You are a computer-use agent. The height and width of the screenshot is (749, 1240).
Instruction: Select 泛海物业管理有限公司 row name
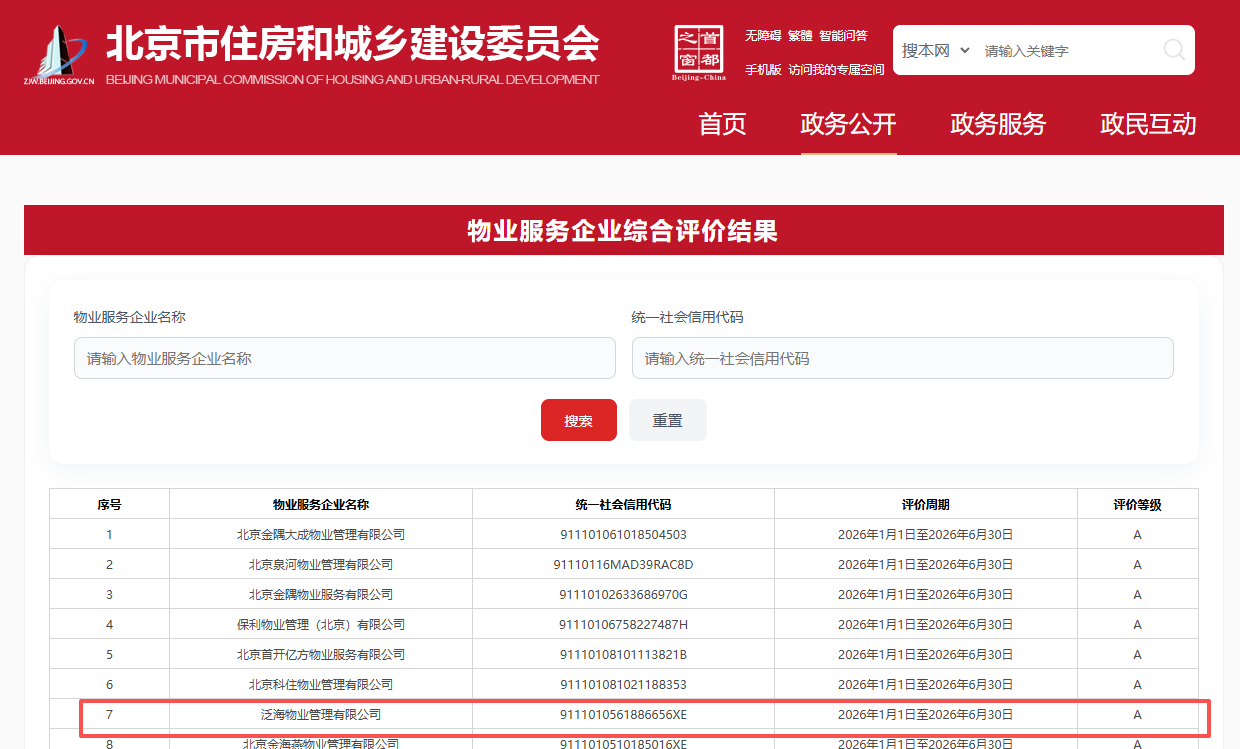[321, 714]
